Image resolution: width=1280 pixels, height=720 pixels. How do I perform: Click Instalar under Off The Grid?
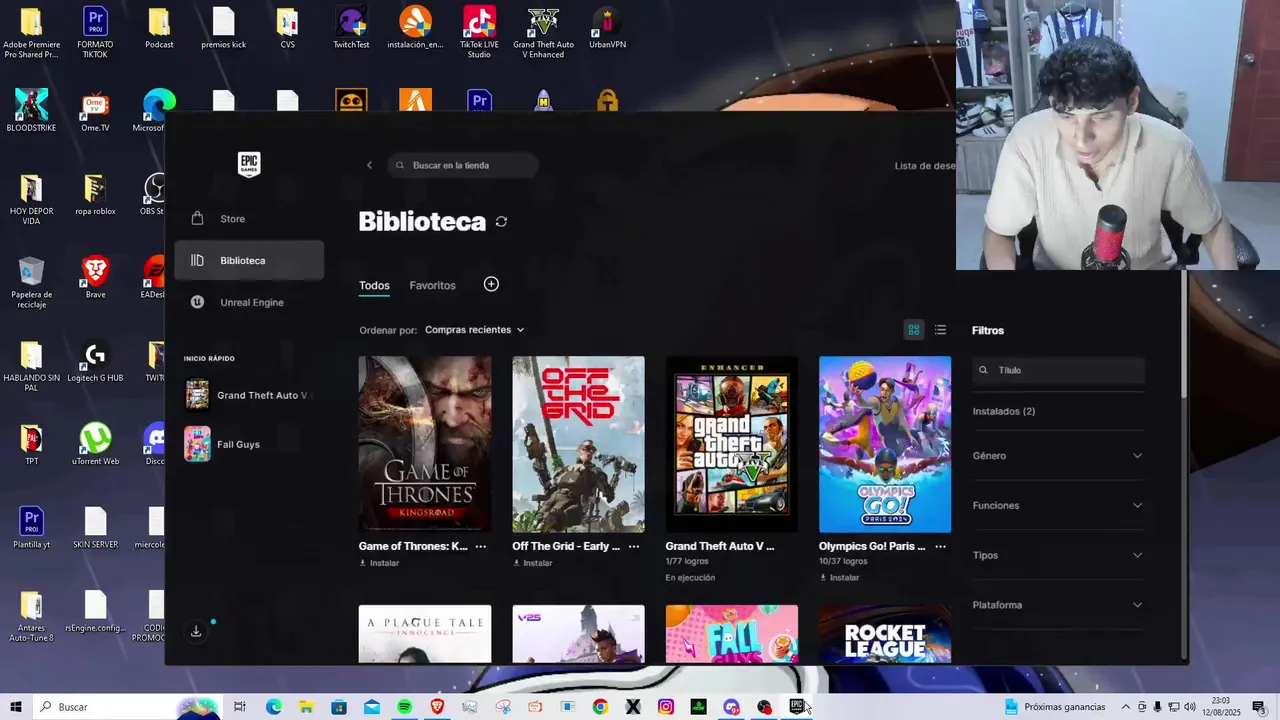[532, 563]
